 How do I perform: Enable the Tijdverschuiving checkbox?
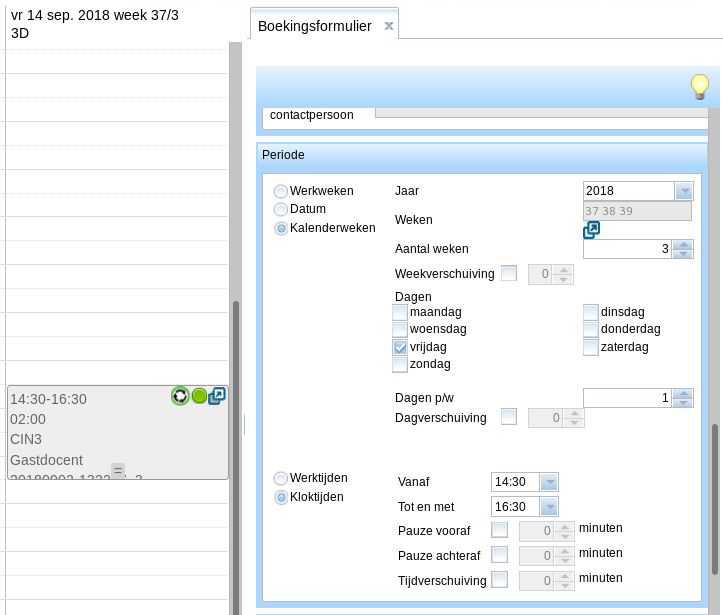(x=499, y=580)
